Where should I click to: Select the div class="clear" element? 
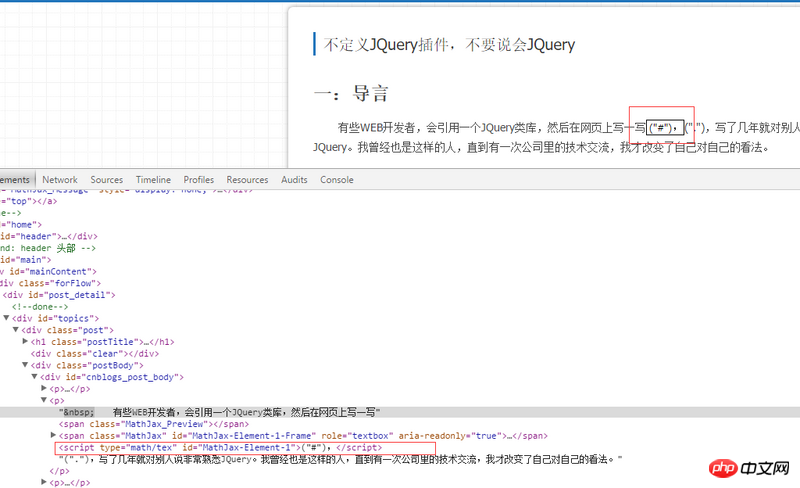pos(95,353)
